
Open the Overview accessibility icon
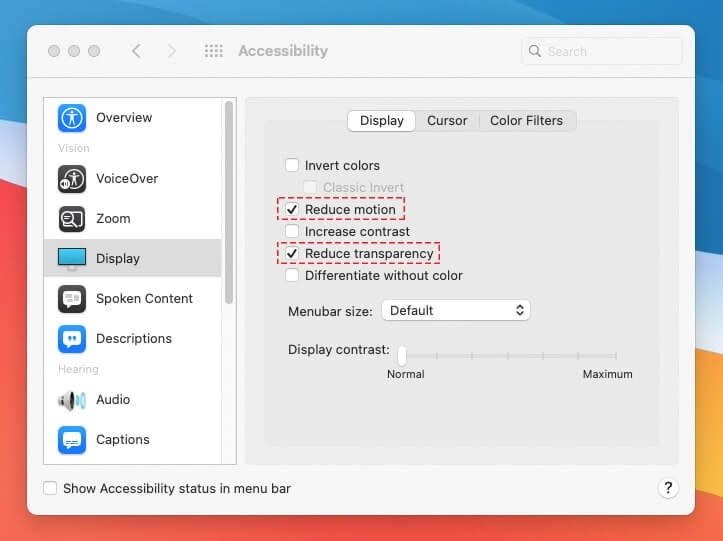tap(71, 118)
